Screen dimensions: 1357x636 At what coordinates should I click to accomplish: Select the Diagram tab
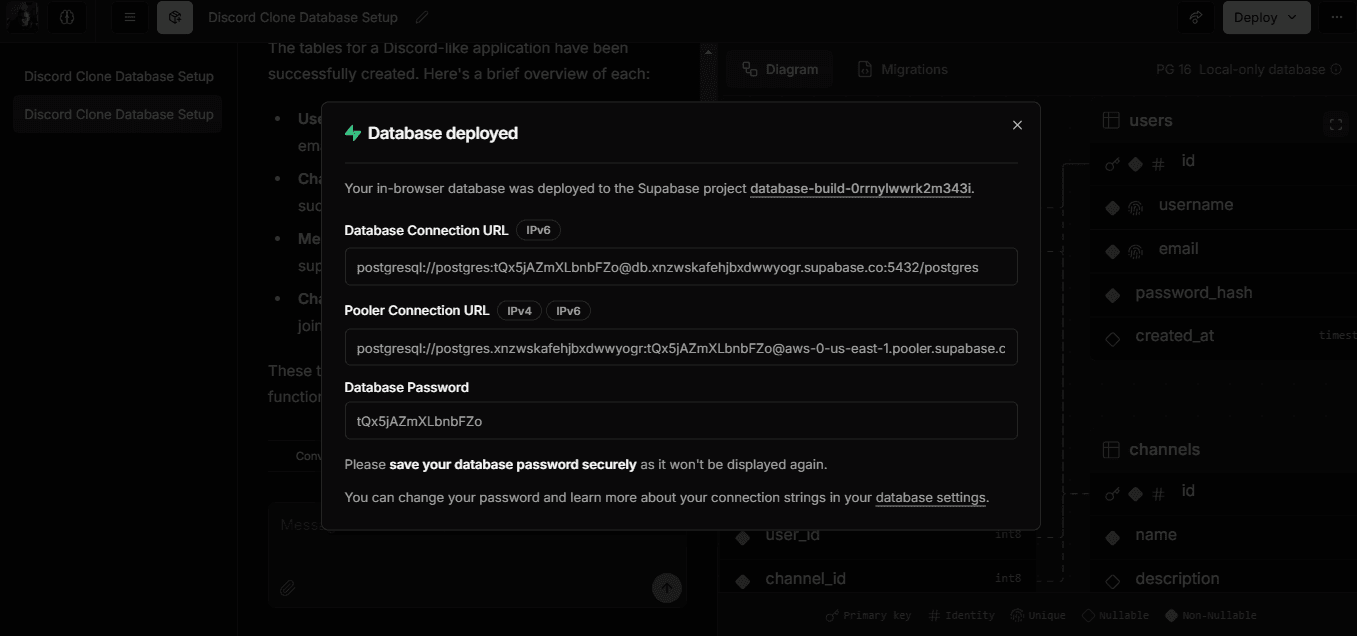pos(780,69)
